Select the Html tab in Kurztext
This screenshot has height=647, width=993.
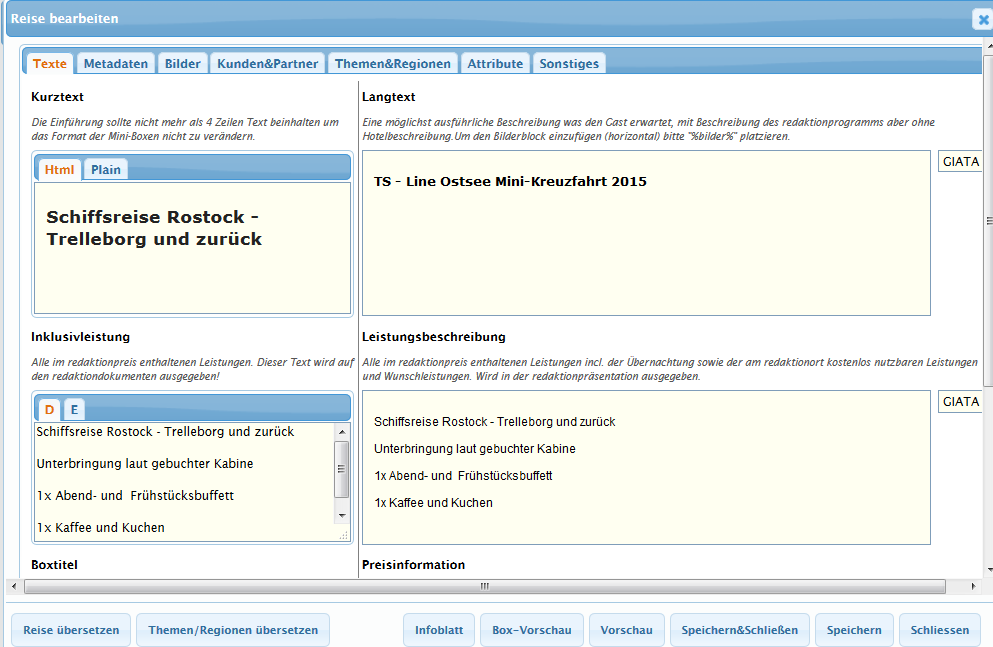click(x=60, y=169)
